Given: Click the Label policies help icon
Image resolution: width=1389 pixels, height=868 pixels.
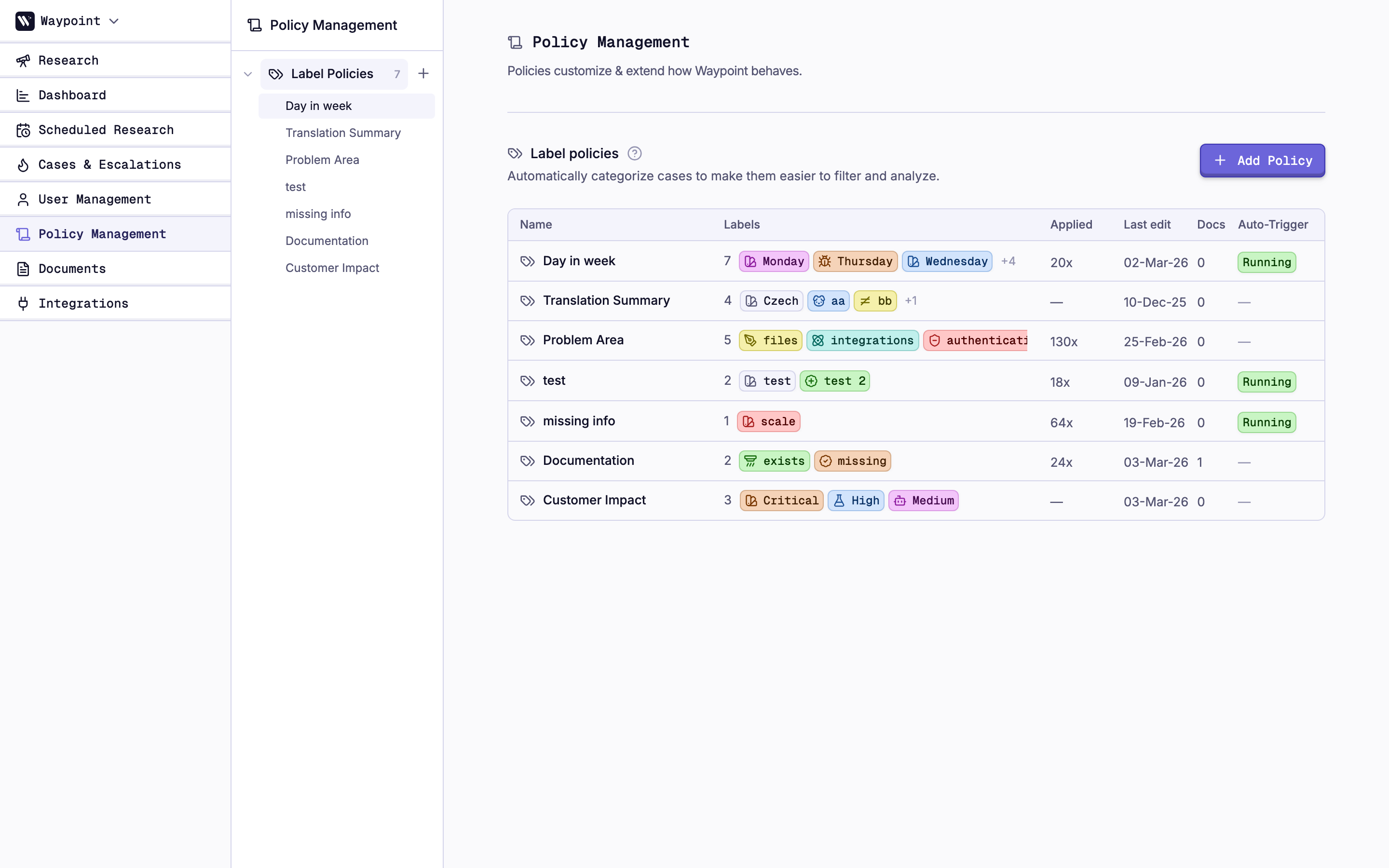Looking at the screenshot, I should [x=634, y=153].
